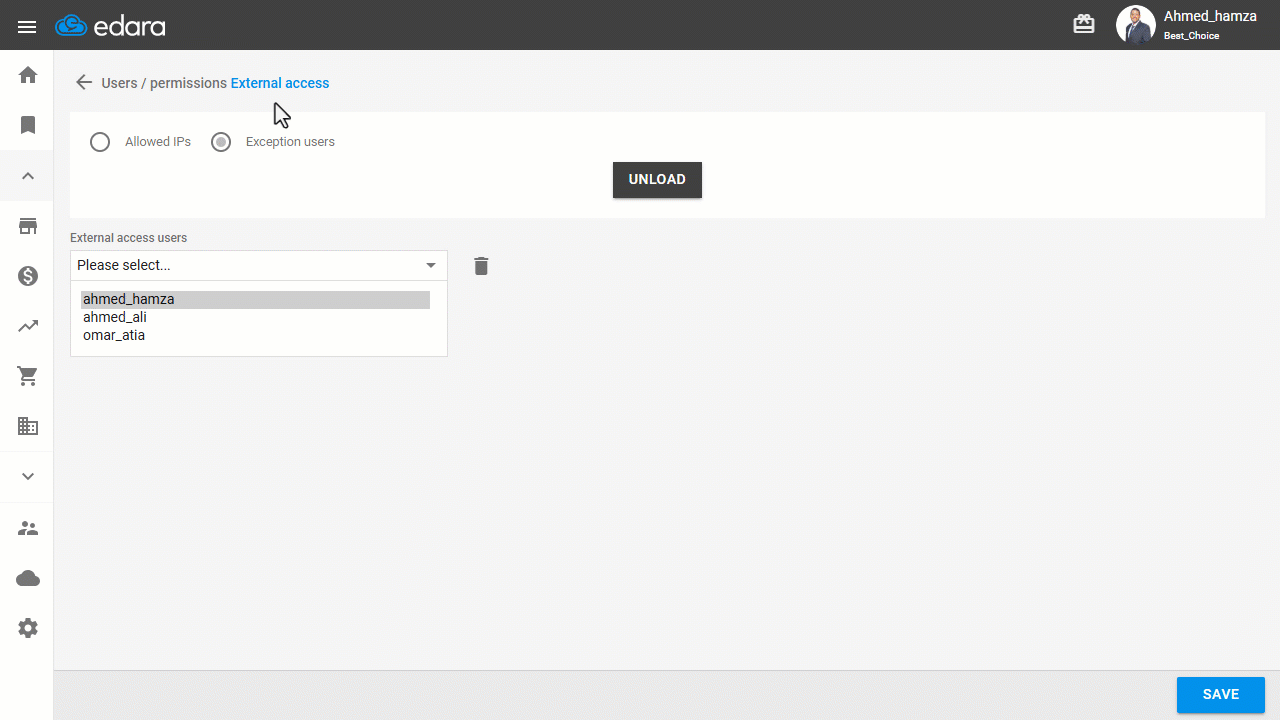
Task: Collapse the sidebar with the up chevron
Action: (28, 176)
